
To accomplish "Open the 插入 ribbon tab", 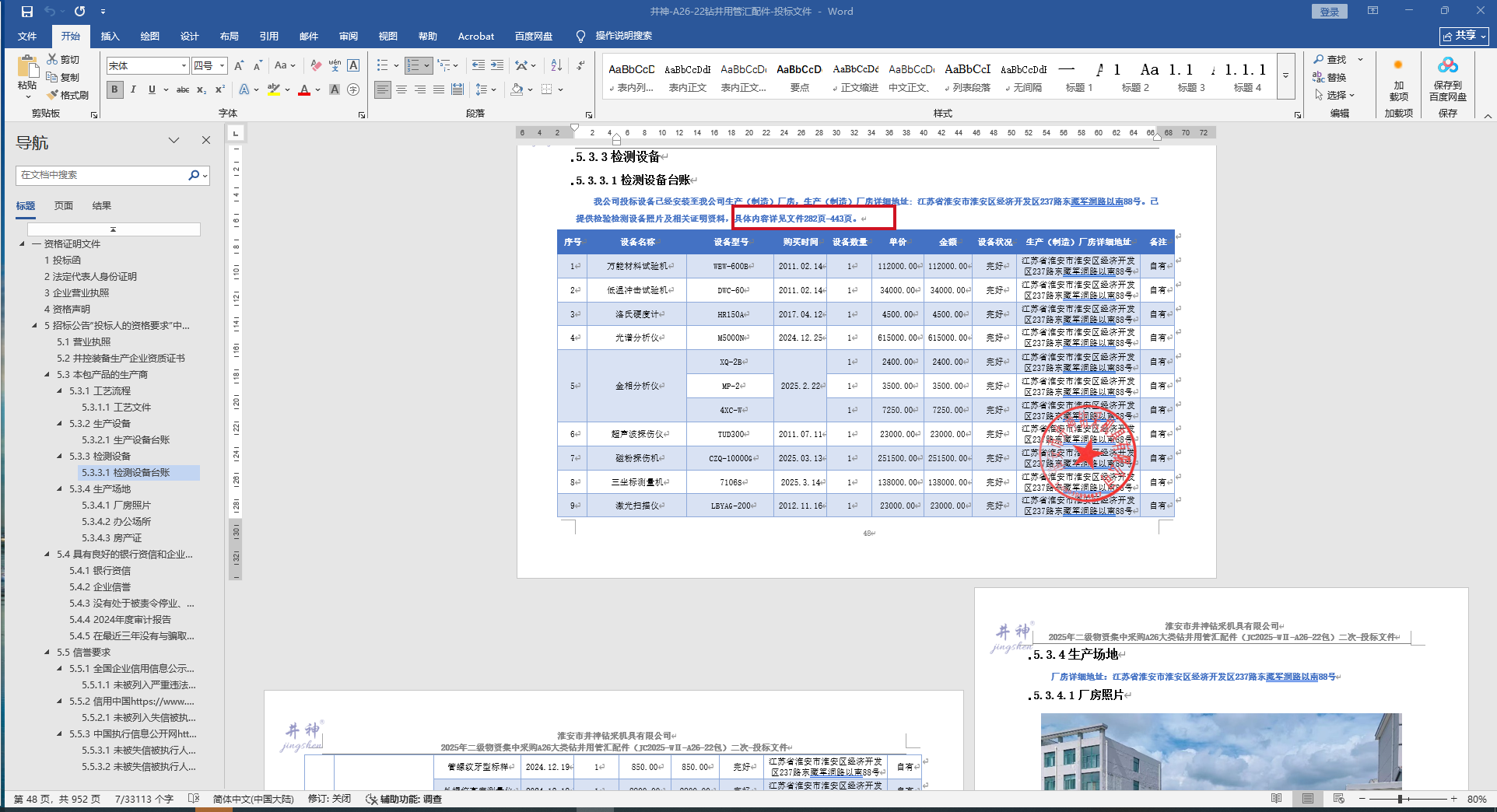I will point(110,37).
